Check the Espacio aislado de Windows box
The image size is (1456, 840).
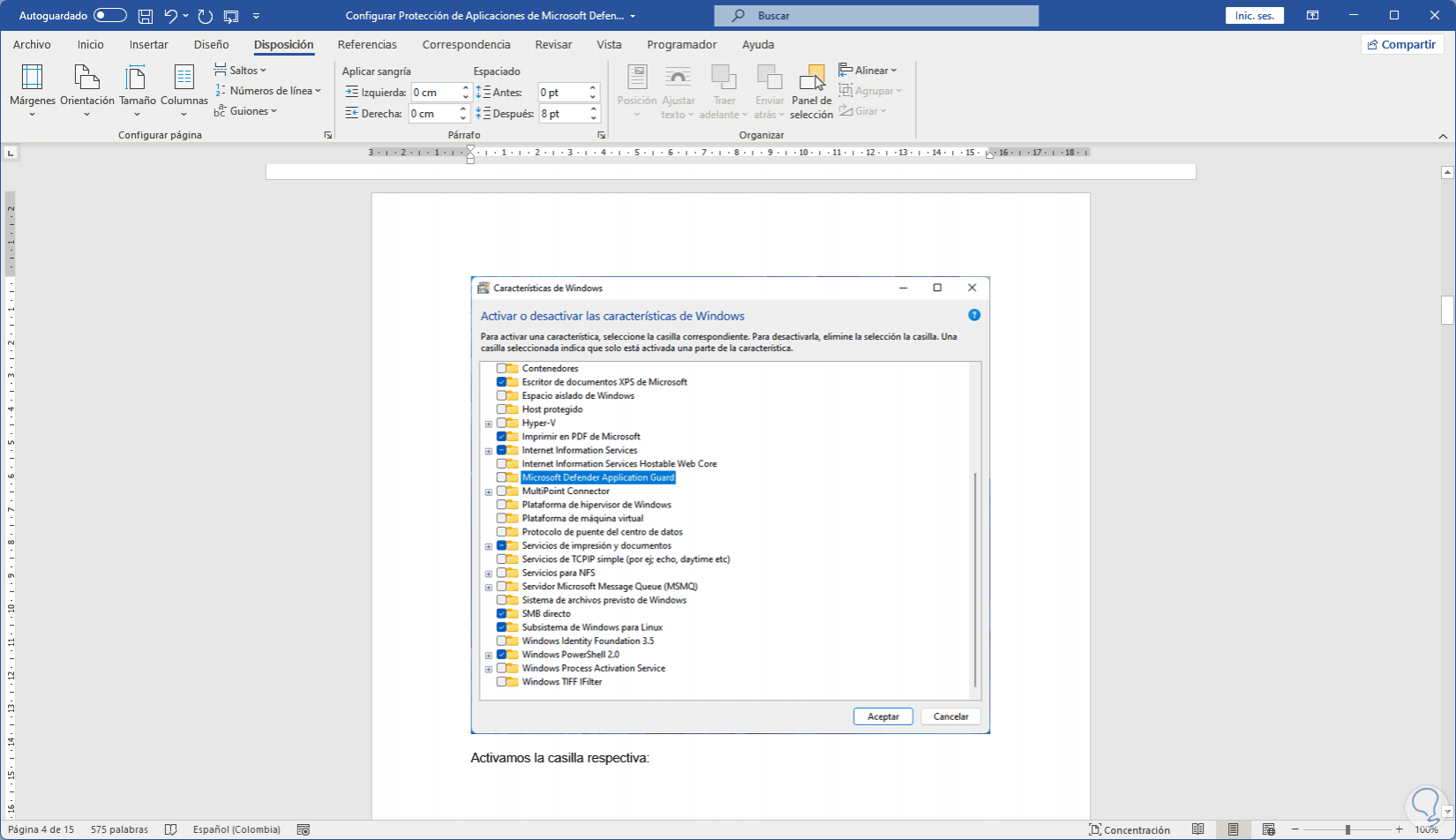(x=501, y=396)
